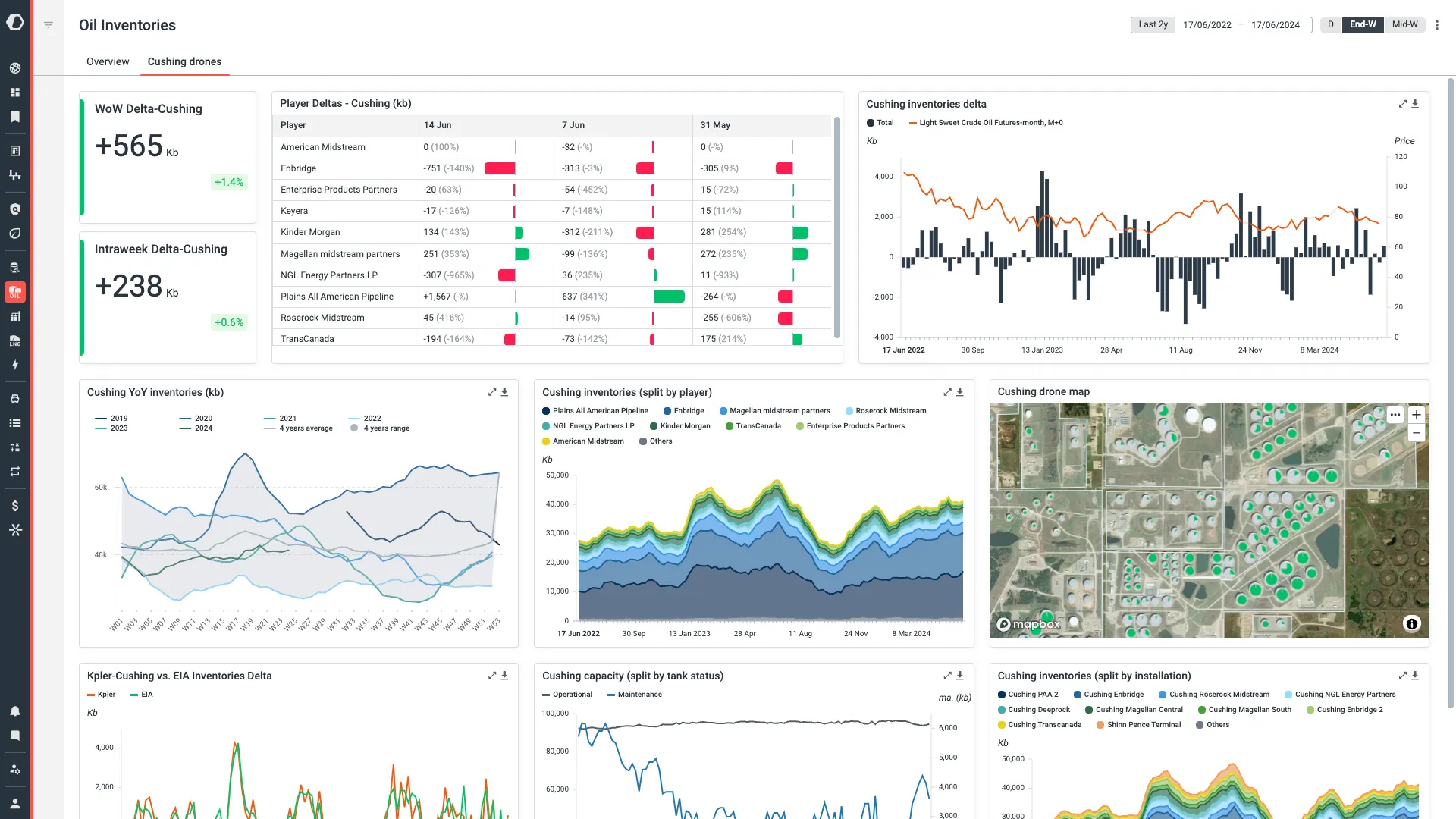Expand the inventories split by installation chart
Viewport: 1456px width, 819px height.
coord(1403,676)
